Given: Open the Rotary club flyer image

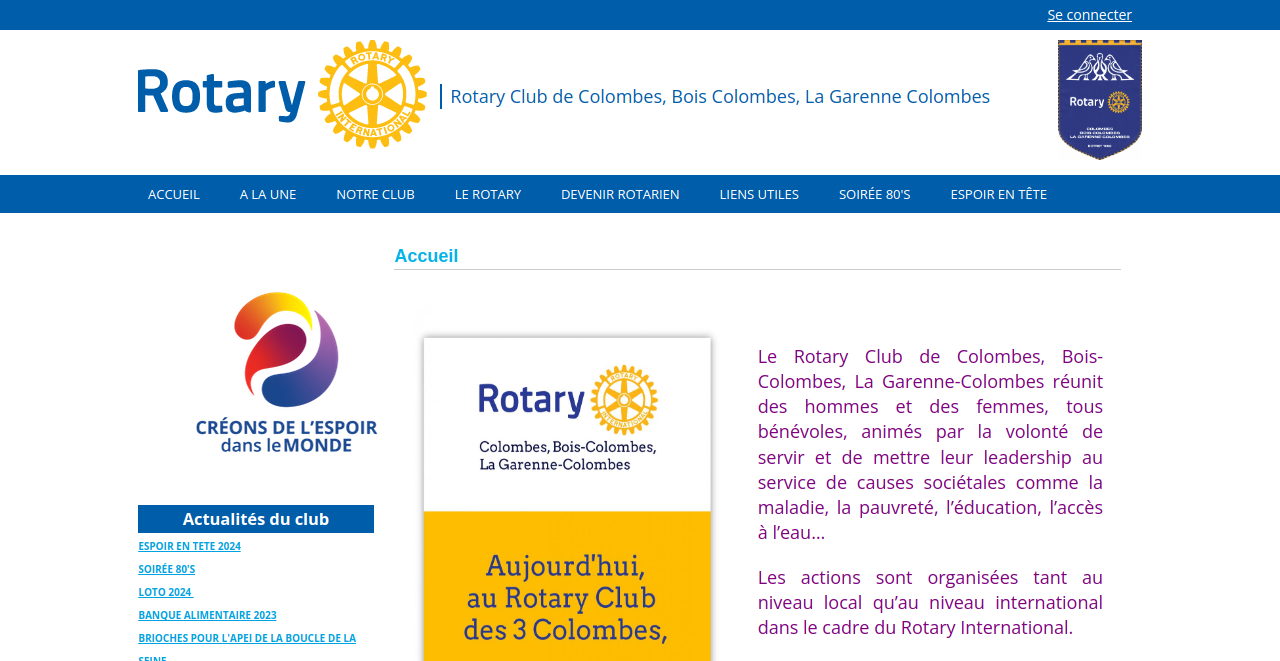Looking at the screenshot, I should [x=567, y=499].
